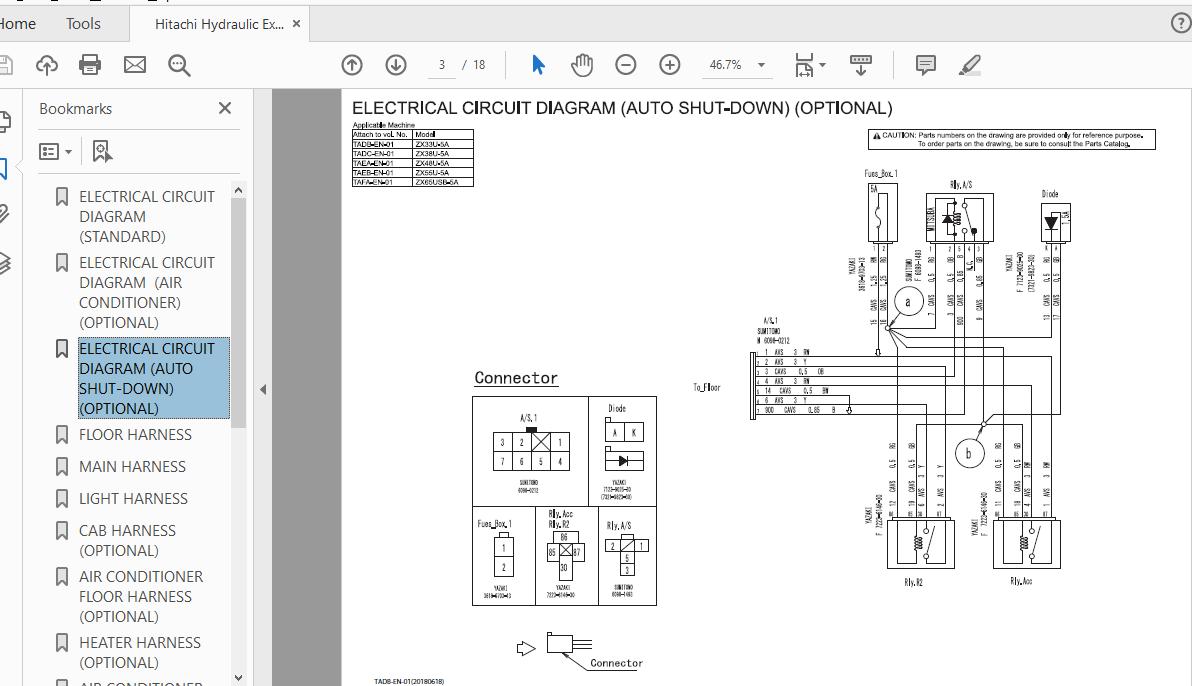The height and width of the screenshot is (686, 1192).
Task: Open the zoom level dropdown
Action: tap(761, 65)
